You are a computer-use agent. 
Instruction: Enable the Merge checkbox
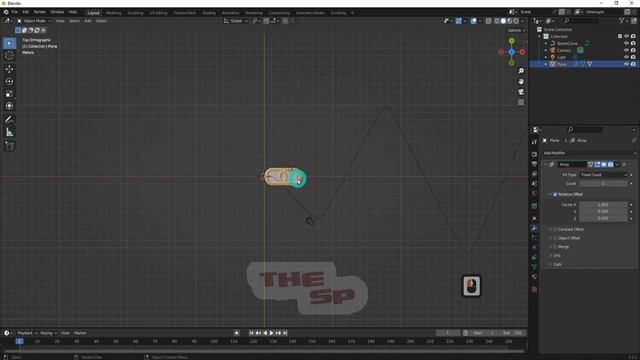555,247
